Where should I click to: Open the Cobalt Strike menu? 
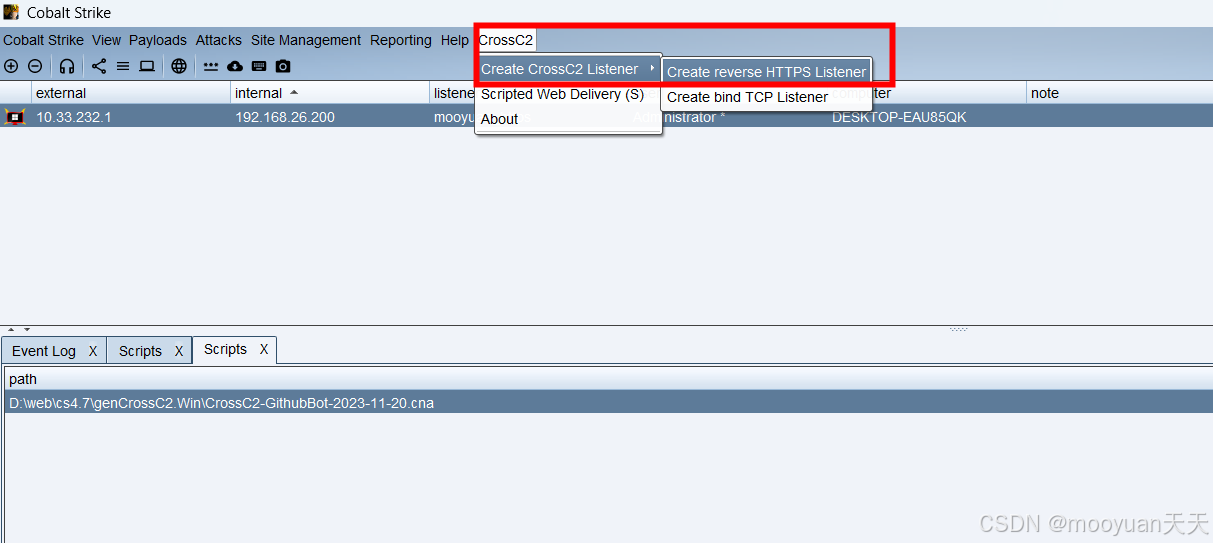[x=43, y=40]
